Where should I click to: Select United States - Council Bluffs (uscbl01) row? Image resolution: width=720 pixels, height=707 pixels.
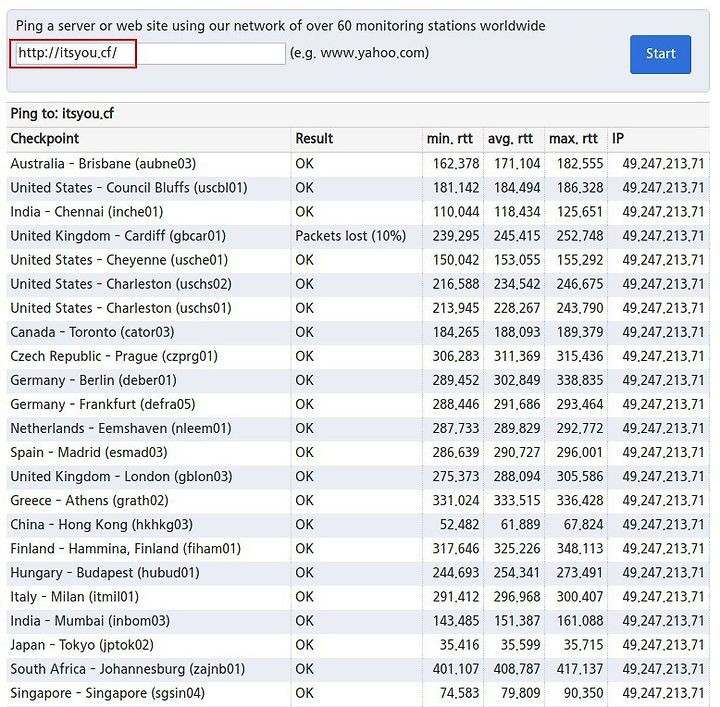(x=358, y=188)
